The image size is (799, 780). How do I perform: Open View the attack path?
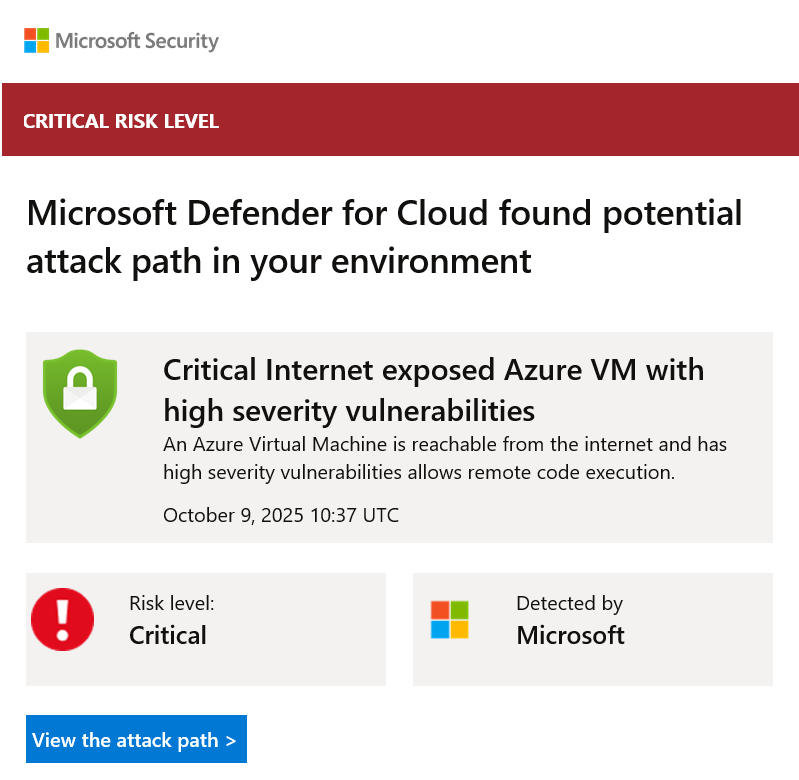click(137, 739)
